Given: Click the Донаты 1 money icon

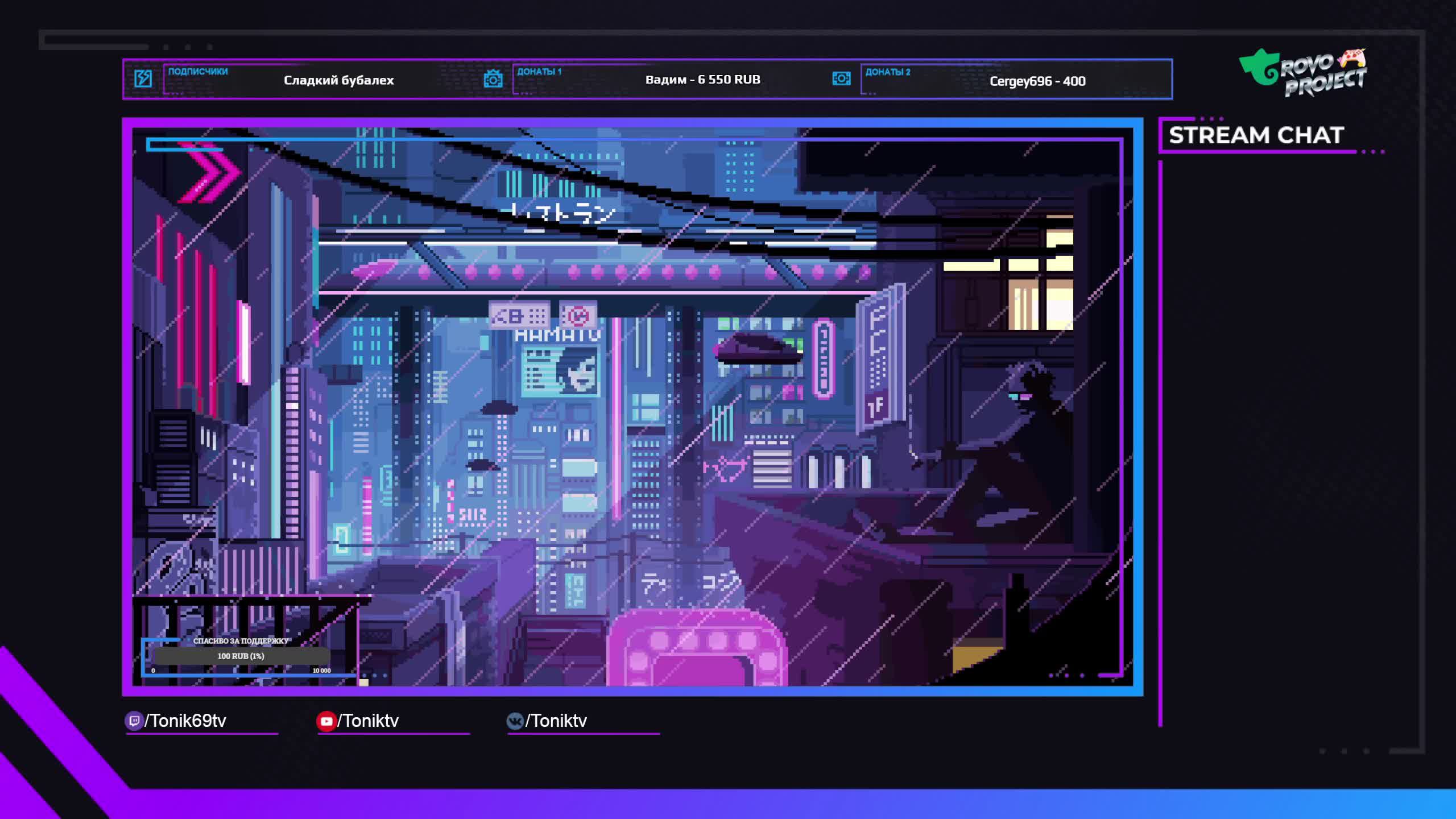Looking at the screenshot, I should (x=493, y=79).
